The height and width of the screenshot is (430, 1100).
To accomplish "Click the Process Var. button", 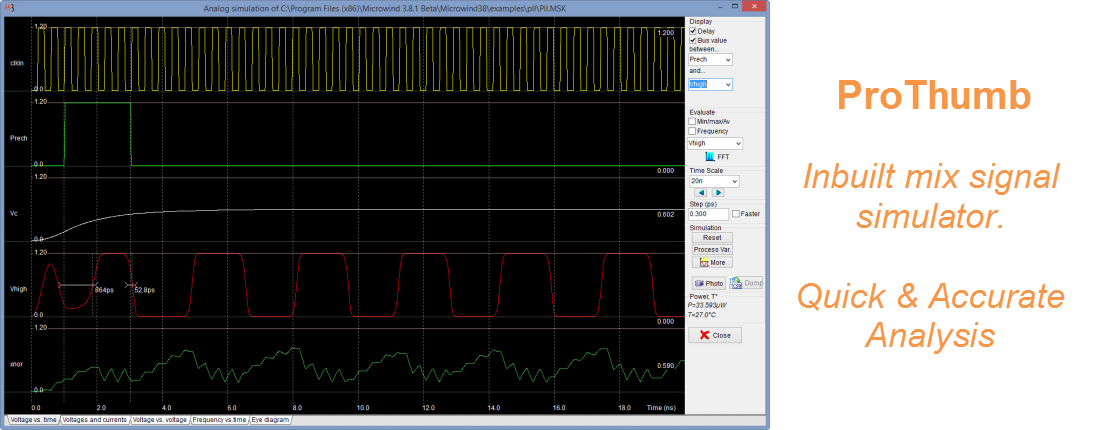I will 713,249.
